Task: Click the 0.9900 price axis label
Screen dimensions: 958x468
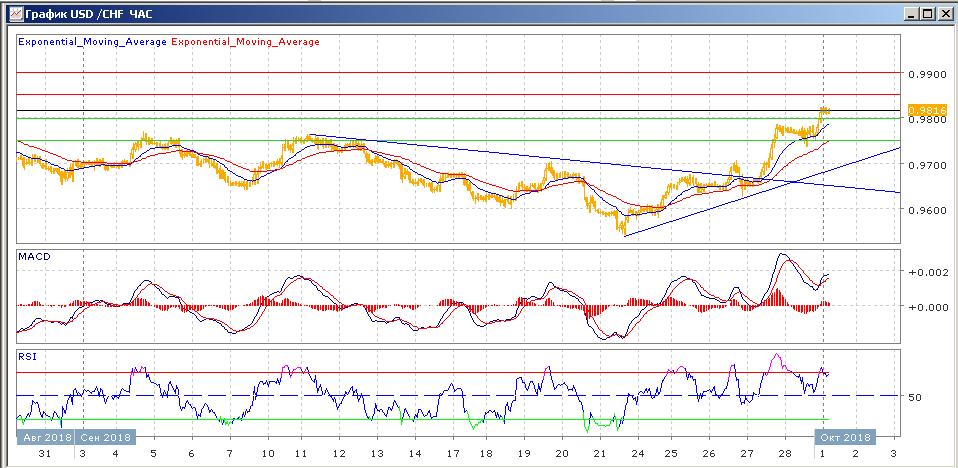Action: pos(925,74)
